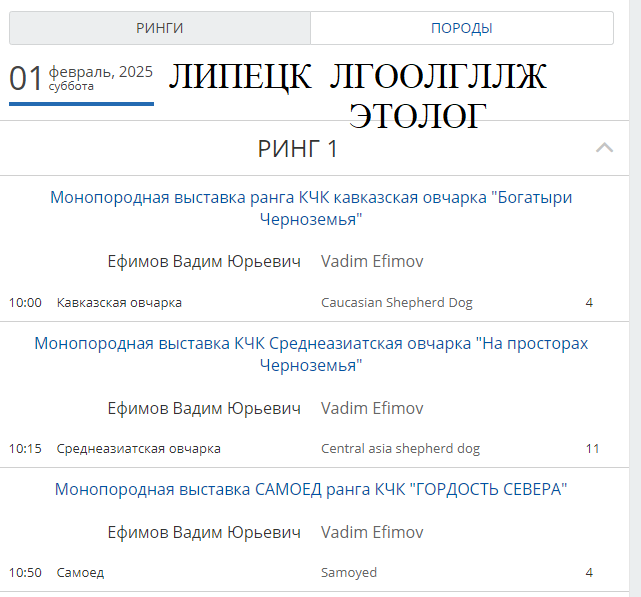Click Vadim Efimov under the Samoyed show

(372, 532)
